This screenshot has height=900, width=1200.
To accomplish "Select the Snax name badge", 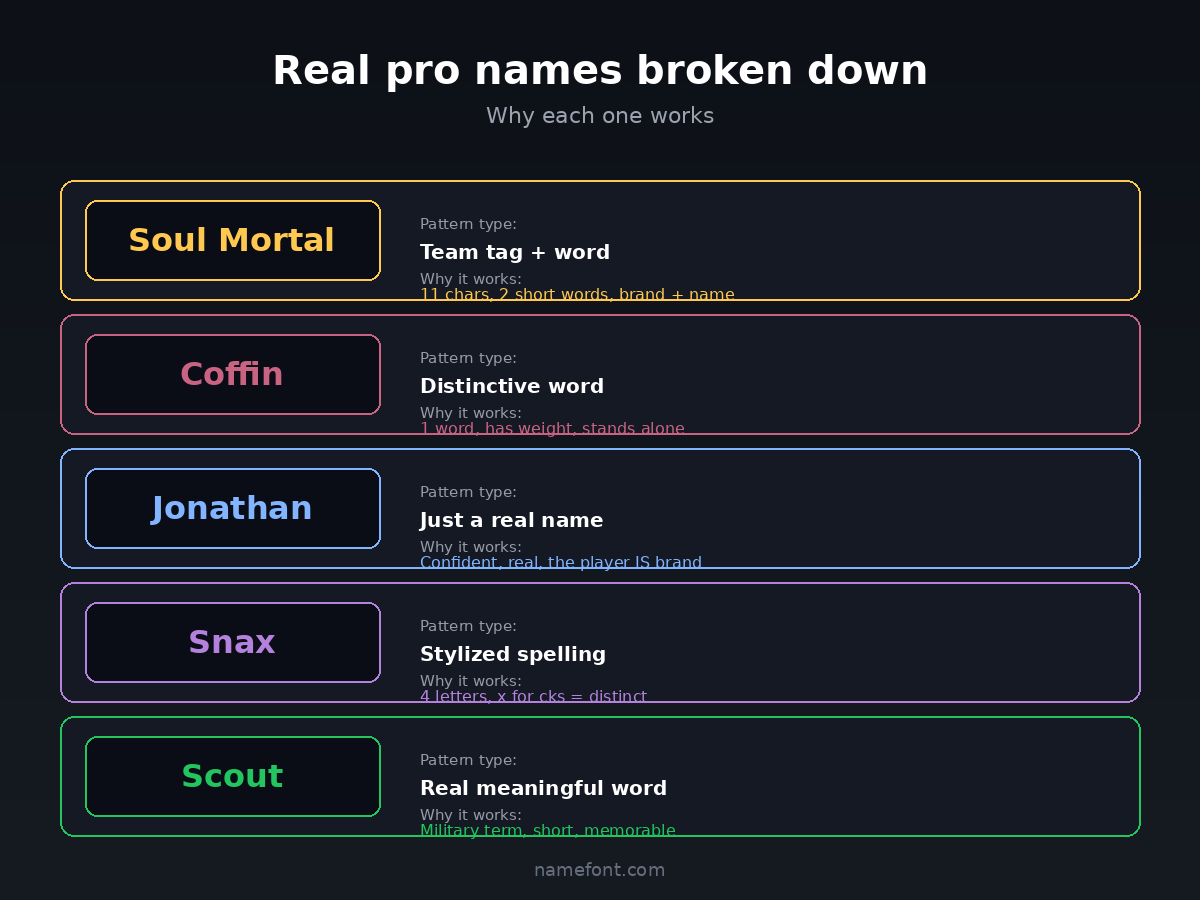I will point(232,643).
